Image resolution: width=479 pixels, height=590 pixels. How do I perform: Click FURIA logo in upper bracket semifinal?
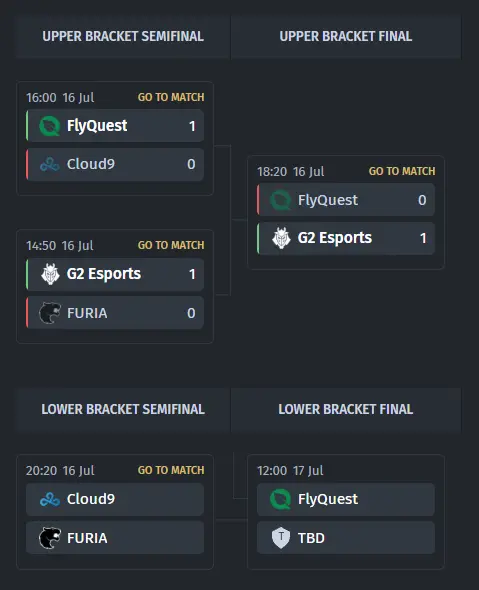point(50,313)
